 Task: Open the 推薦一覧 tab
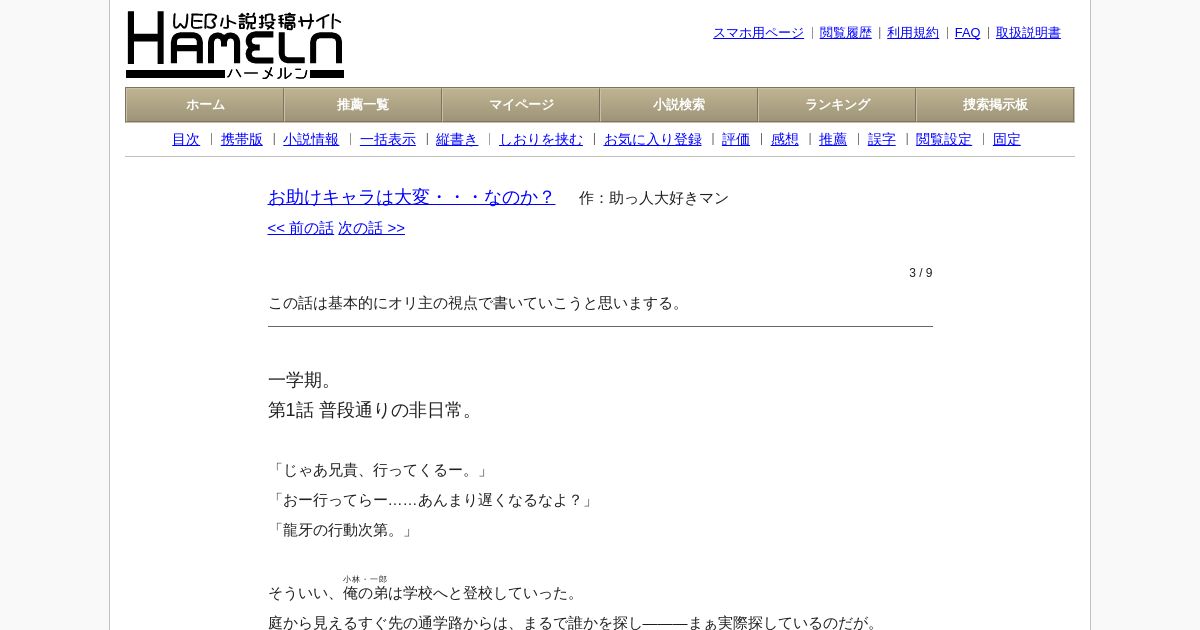[363, 105]
